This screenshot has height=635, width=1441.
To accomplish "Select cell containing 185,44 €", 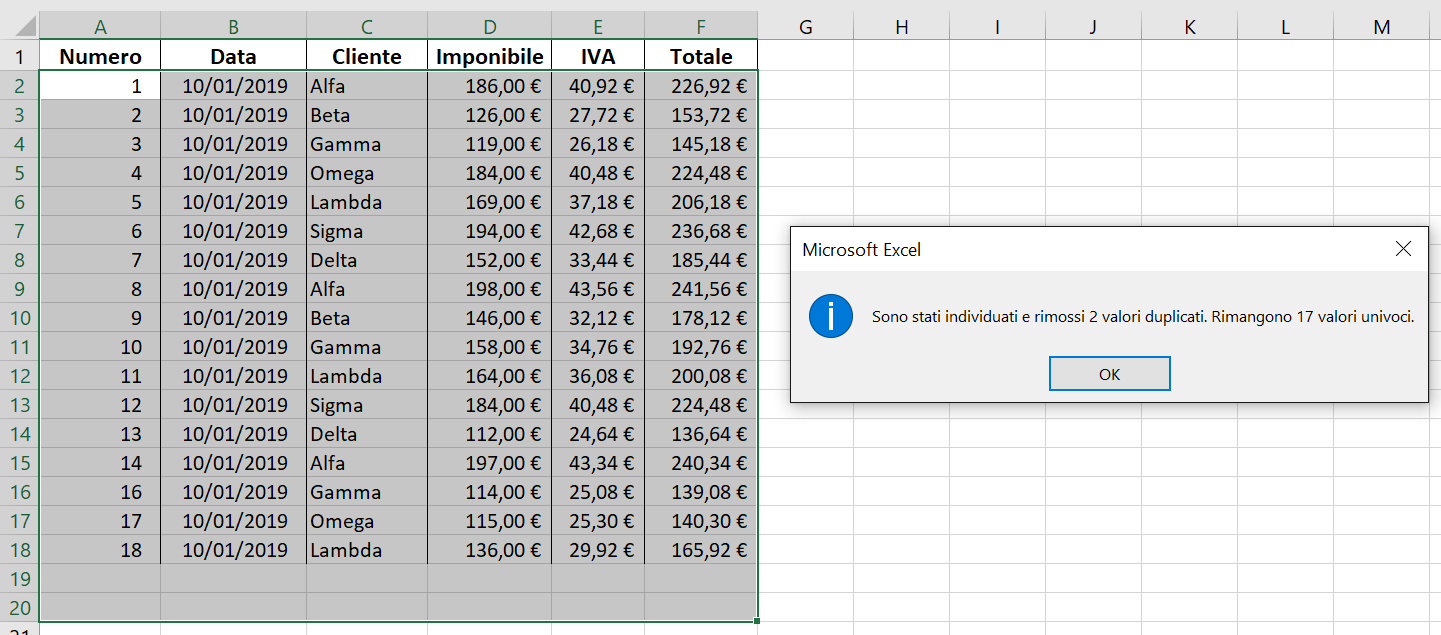I will point(701,260).
